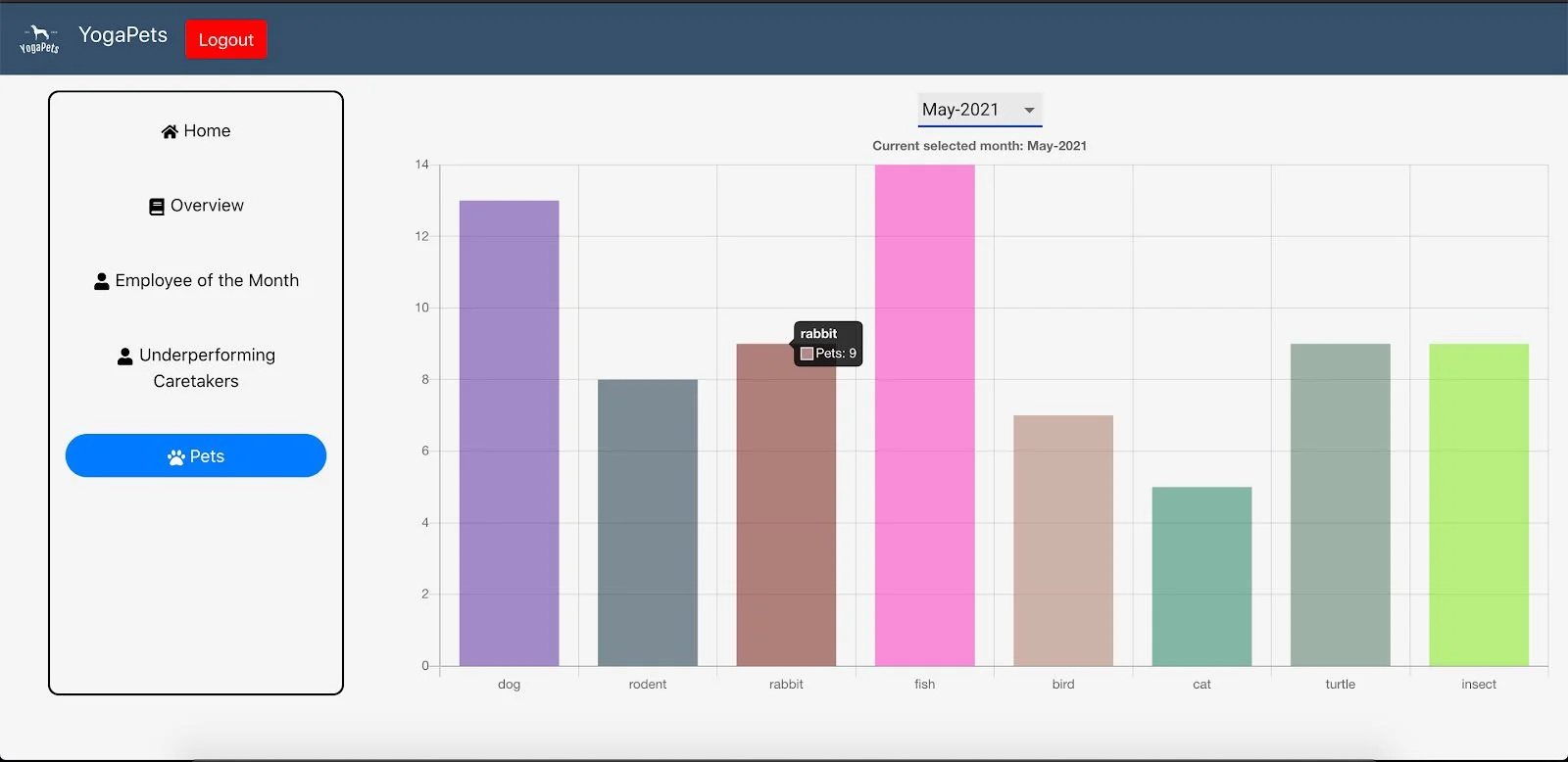The height and width of the screenshot is (762, 1568).
Task: Click the YogaPets brand title link
Action: click(x=122, y=35)
